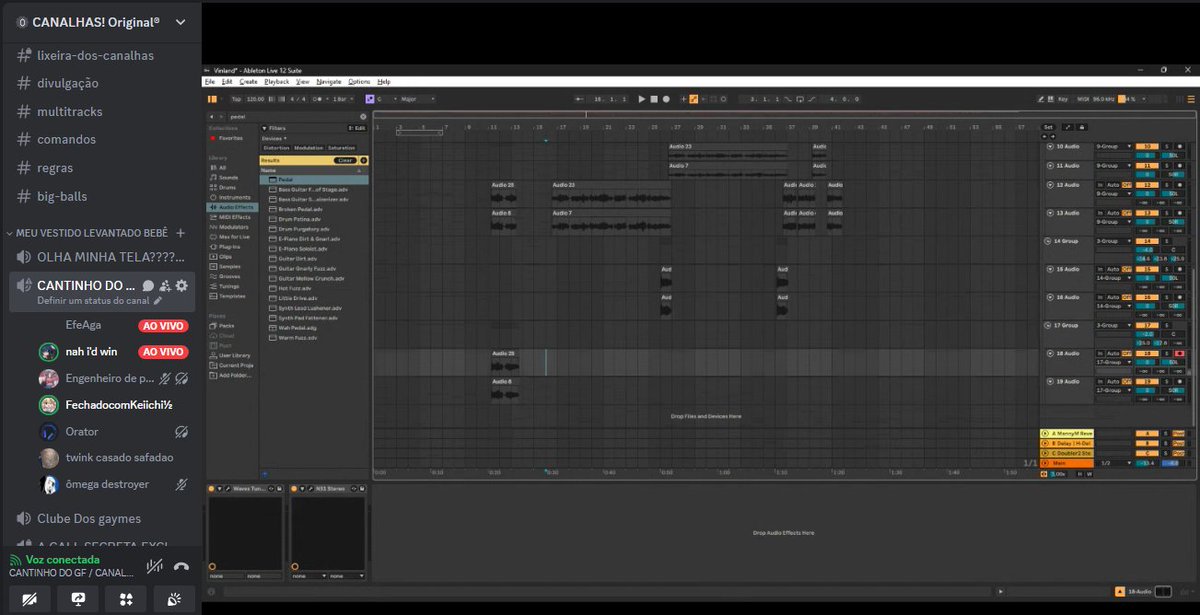Viewport: 1200px width, 615px height.
Task: Open 10 Audio output routing 9-Group
Action: point(1114,146)
